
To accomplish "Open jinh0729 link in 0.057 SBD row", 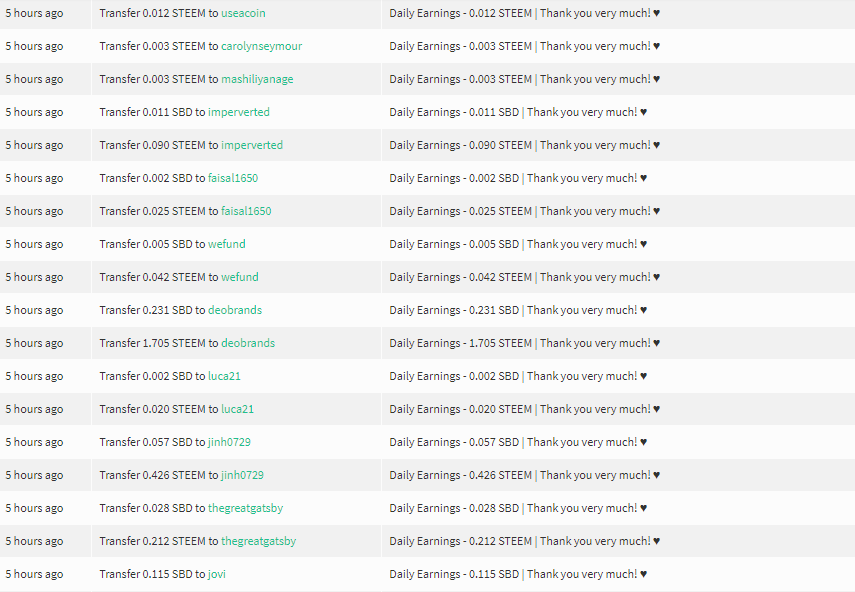I will (x=229, y=442).
